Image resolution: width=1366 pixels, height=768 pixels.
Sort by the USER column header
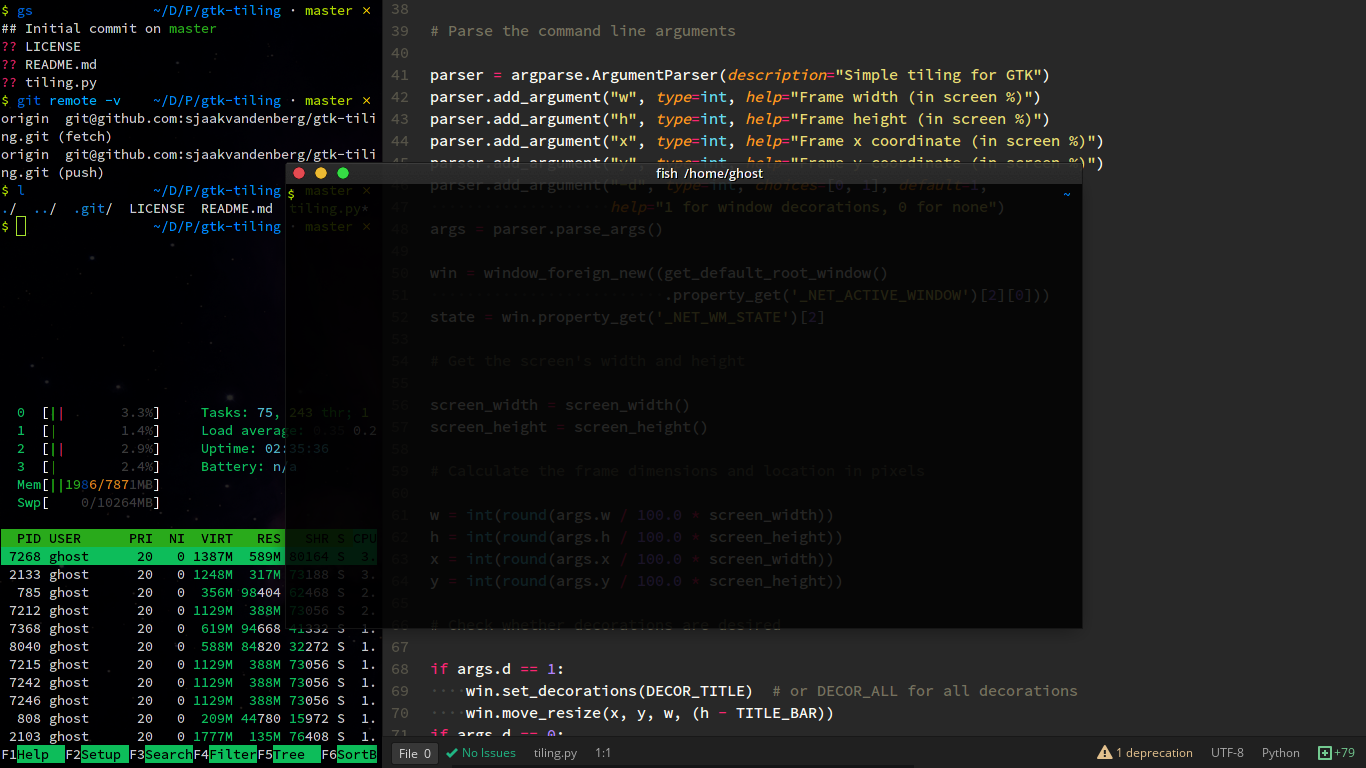(65, 539)
